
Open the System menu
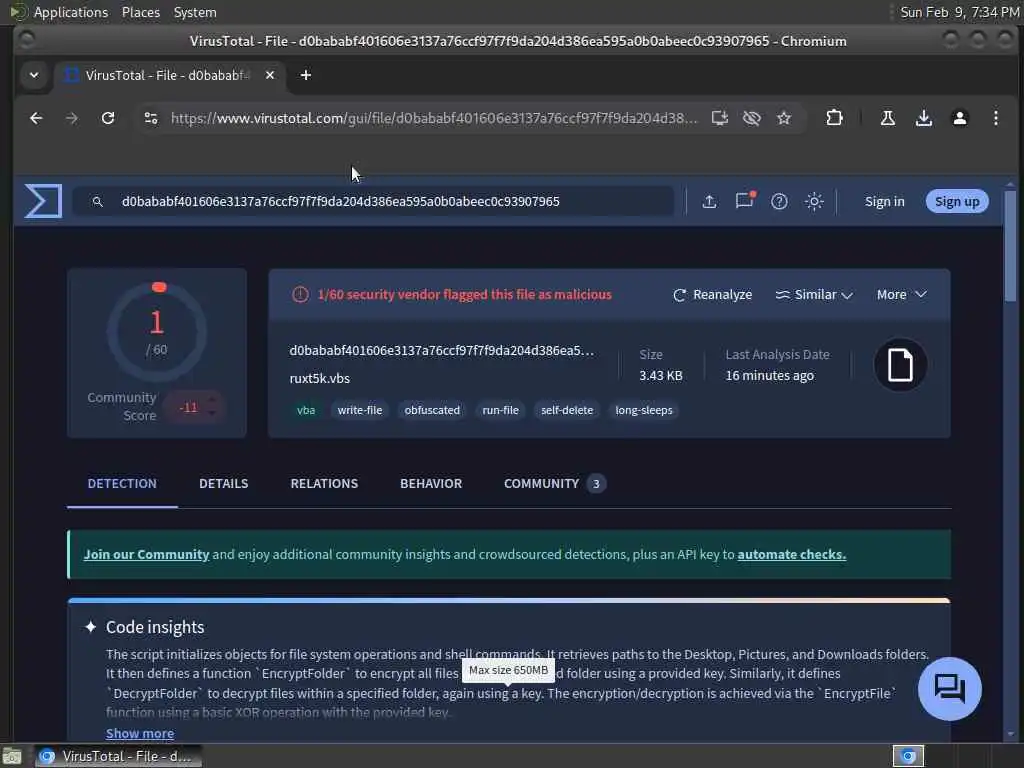coord(195,12)
